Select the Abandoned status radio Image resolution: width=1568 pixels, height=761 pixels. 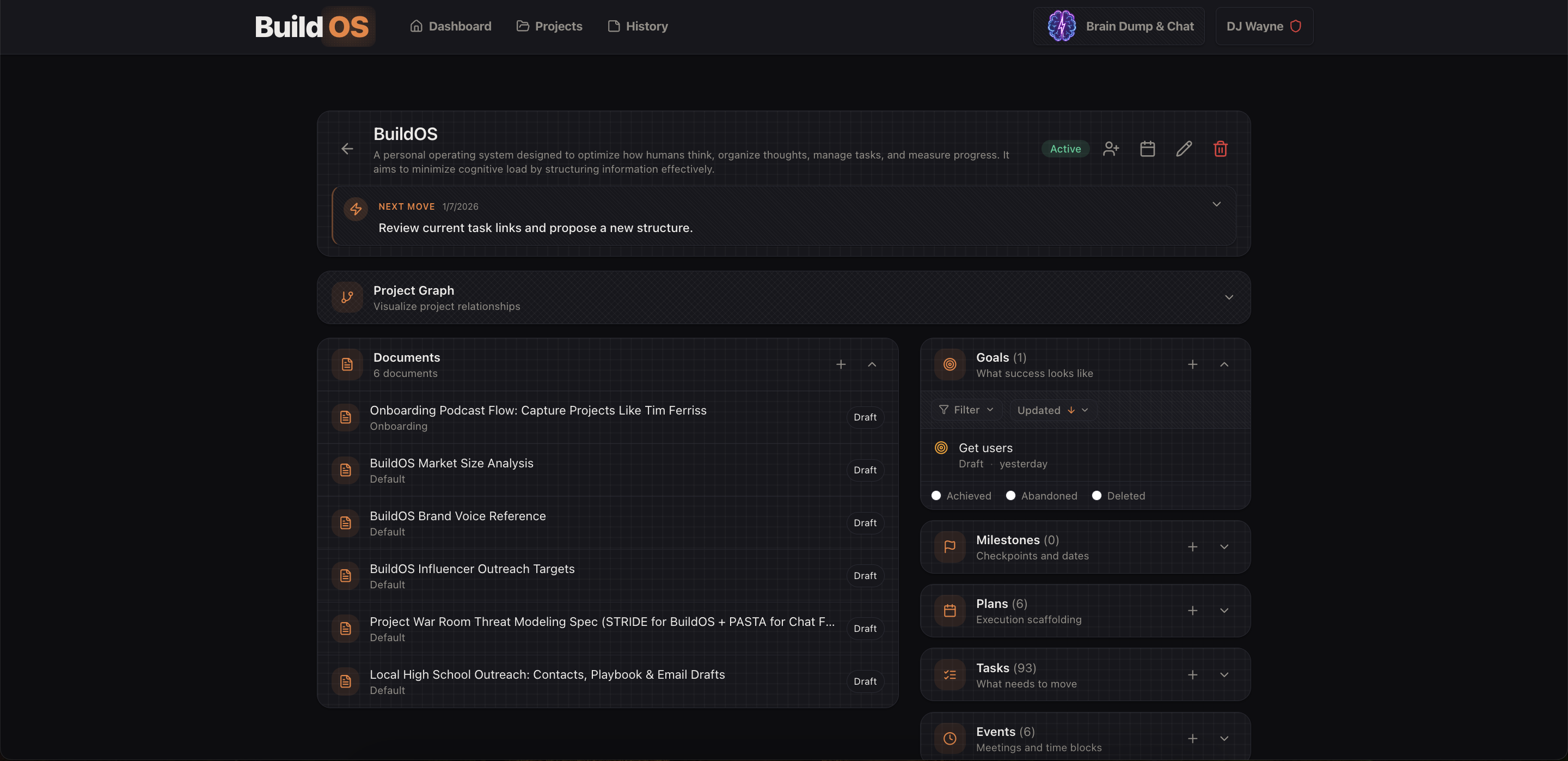click(x=1010, y=496)
